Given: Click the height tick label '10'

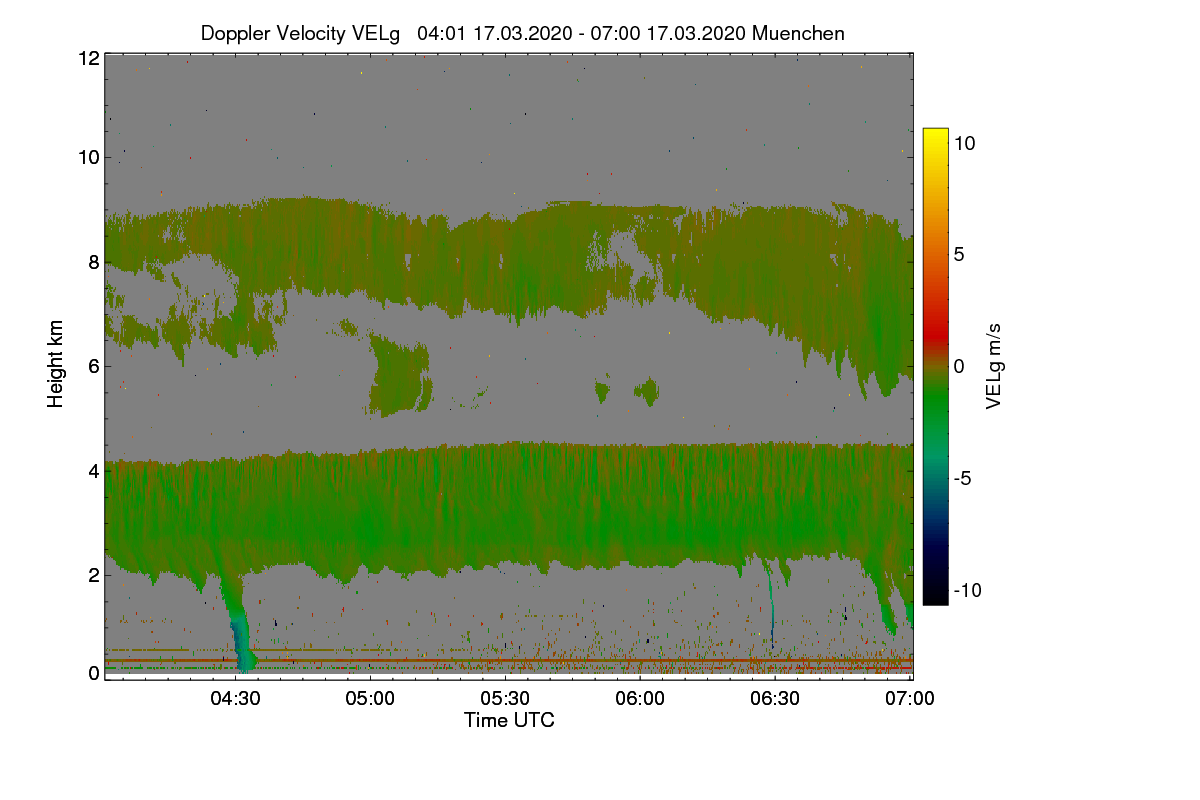Looking at the screenshot, I should point(87,157).
